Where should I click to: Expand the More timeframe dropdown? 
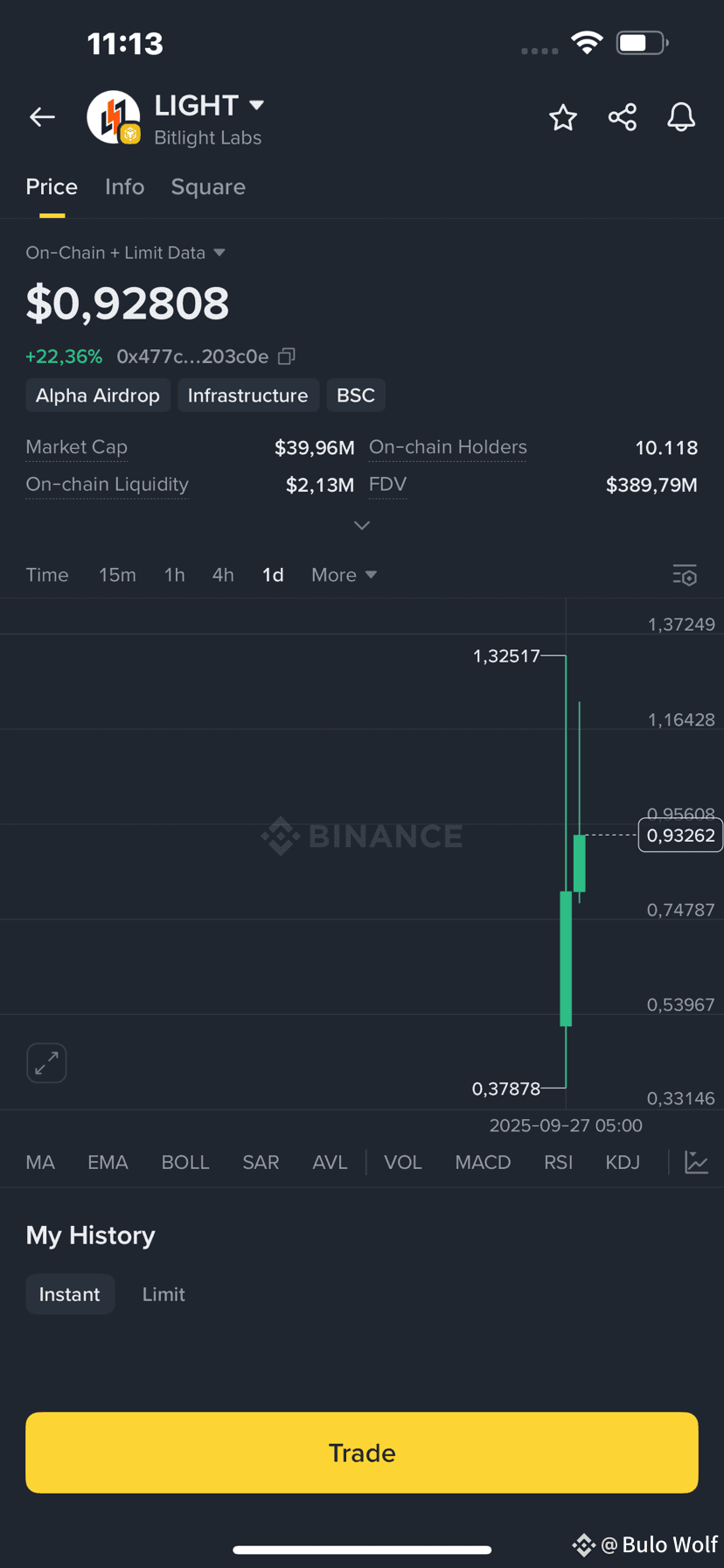point(343,575)
